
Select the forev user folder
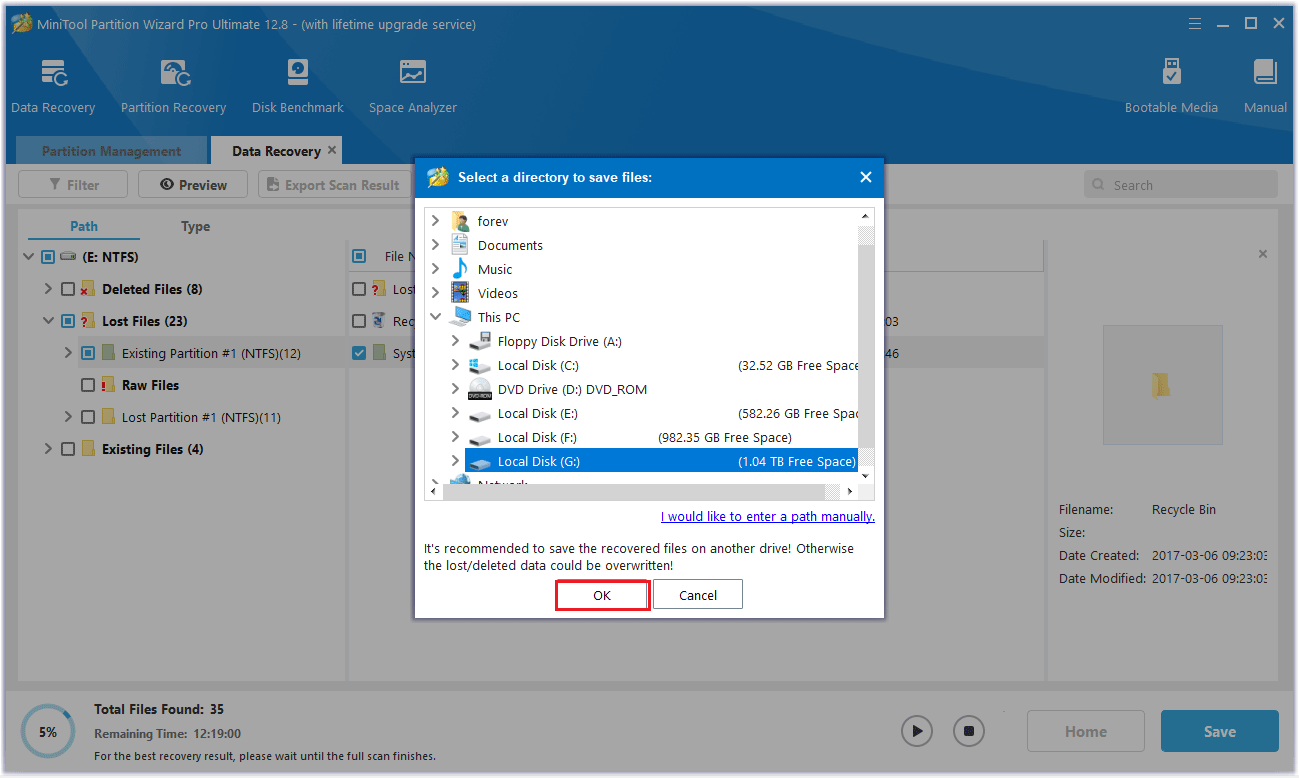[x=493, y=221]
